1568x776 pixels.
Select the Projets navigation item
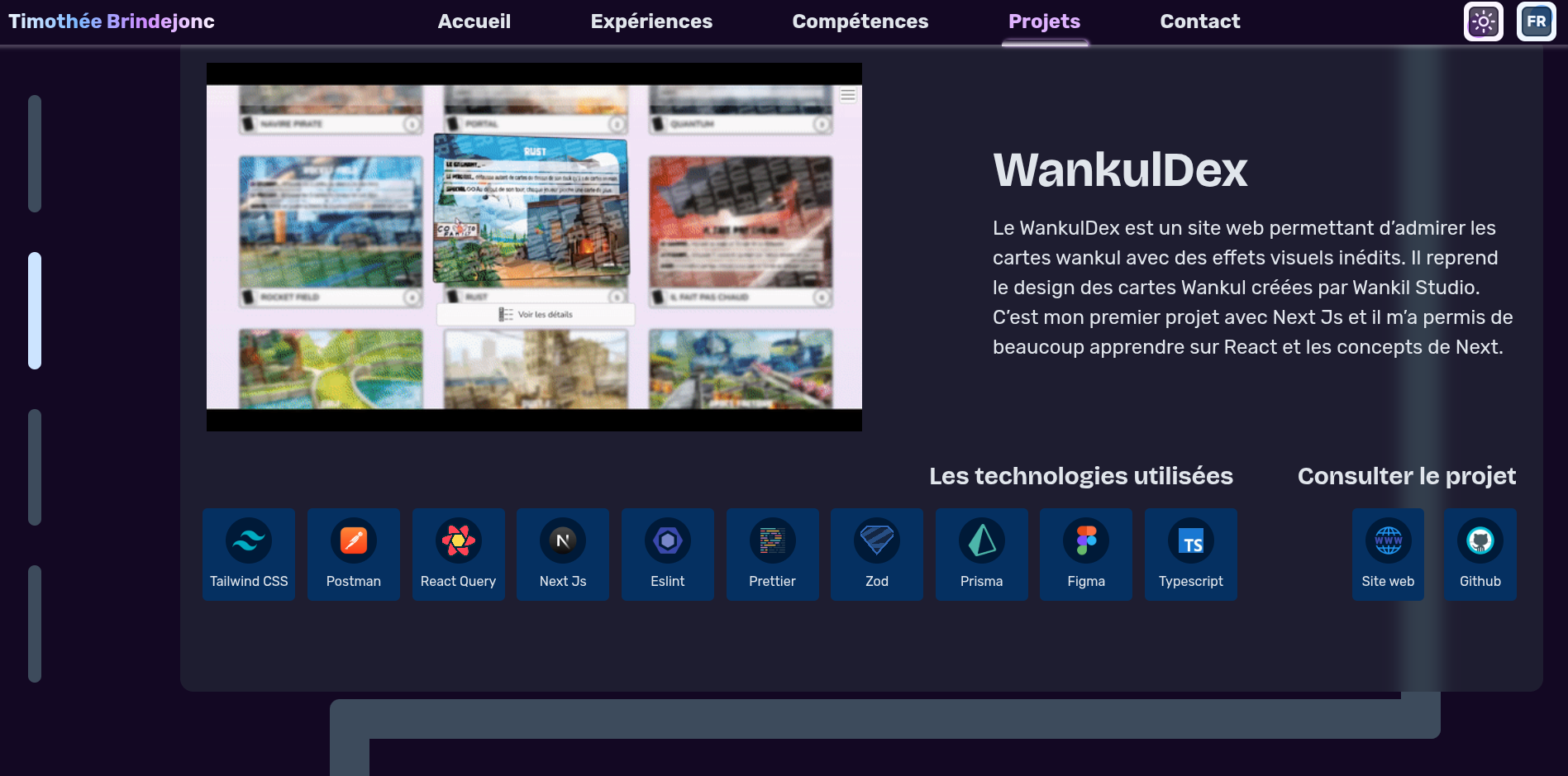point(1045,21)
